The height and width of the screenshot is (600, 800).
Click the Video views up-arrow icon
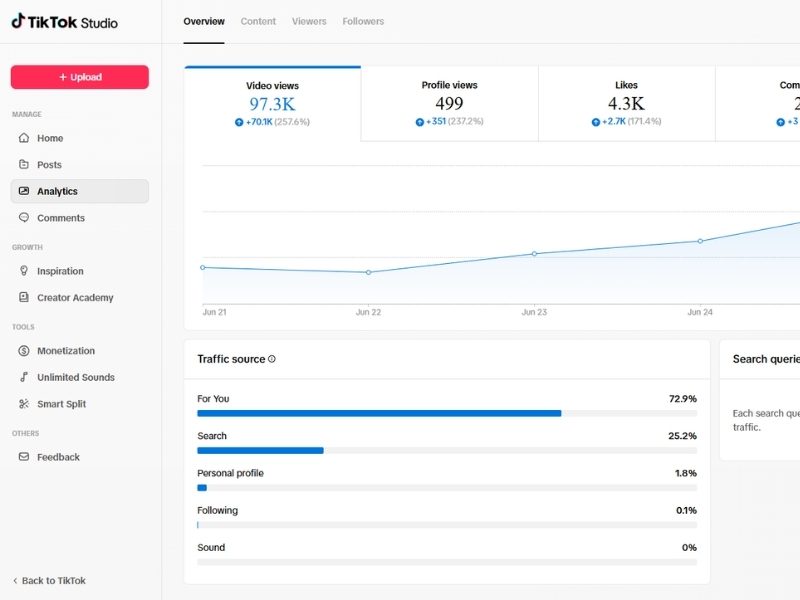239,122
